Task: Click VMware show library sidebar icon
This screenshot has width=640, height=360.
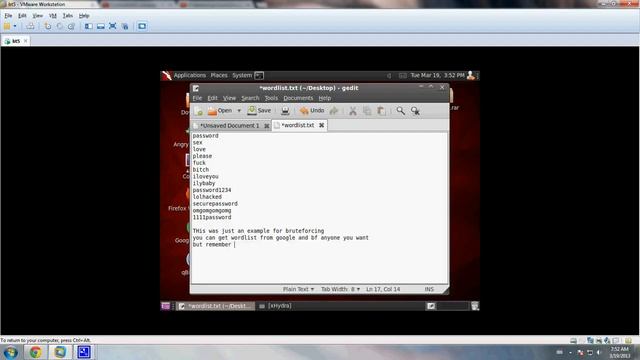Action: click(89, 26)
